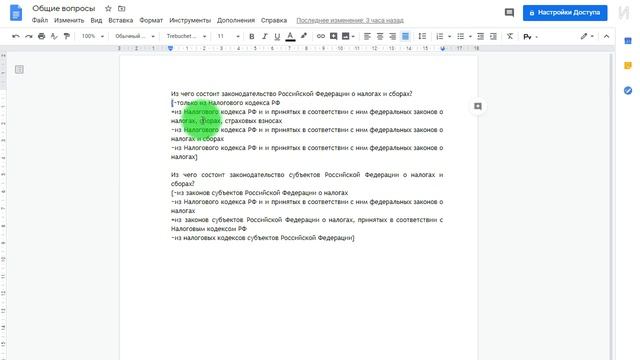Viewport: 640px width, 360px height.
Task: Center align the text
Action: [x=380, y=36]
